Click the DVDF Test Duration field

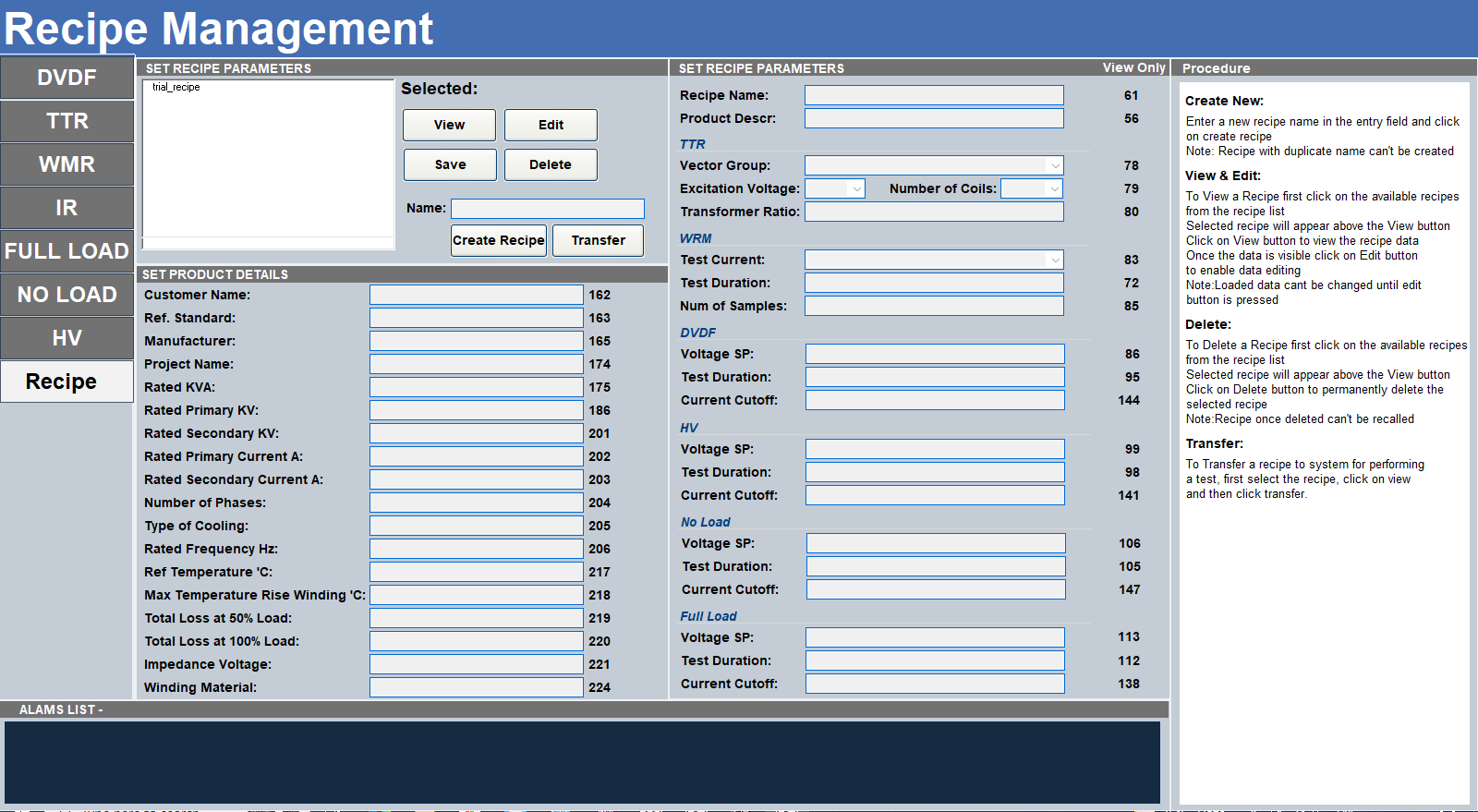(x=935, y=377)
